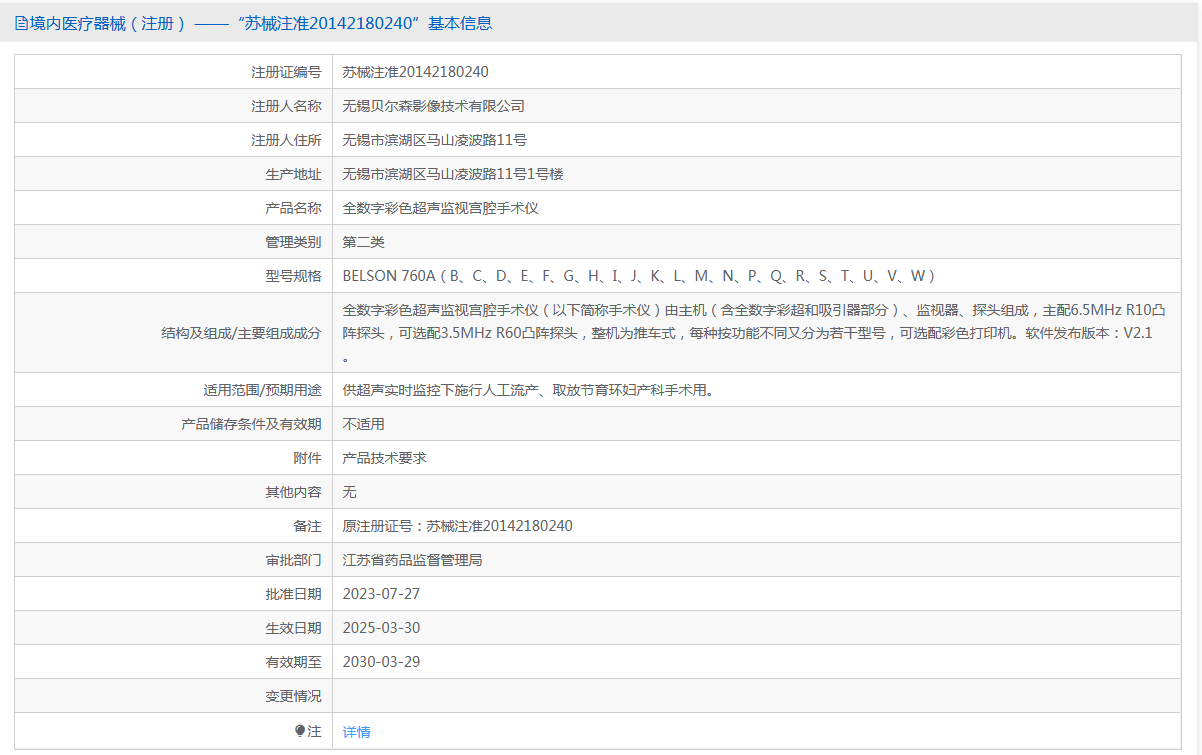This screenshot has width=1202, height=755.
Task: Click storage conditions value 不适用
Action: coord(363,424)
